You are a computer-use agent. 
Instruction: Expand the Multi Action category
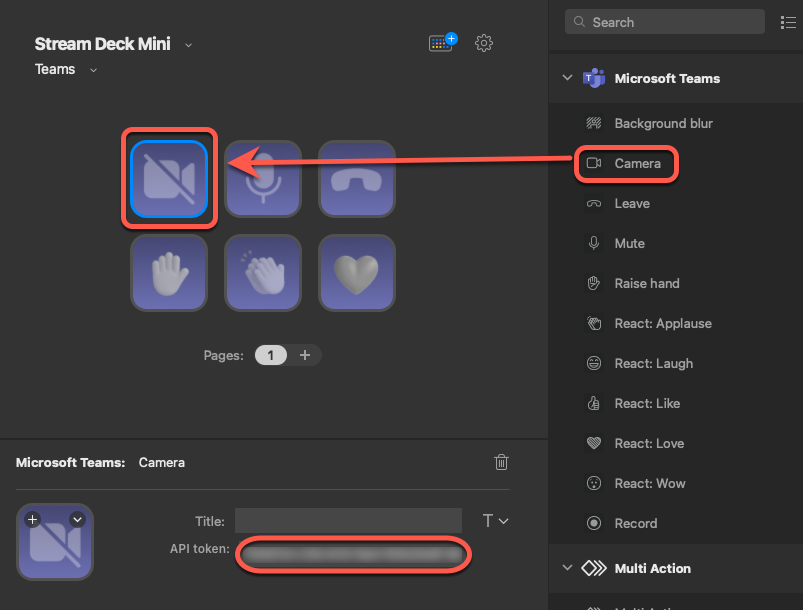[567, 568]
